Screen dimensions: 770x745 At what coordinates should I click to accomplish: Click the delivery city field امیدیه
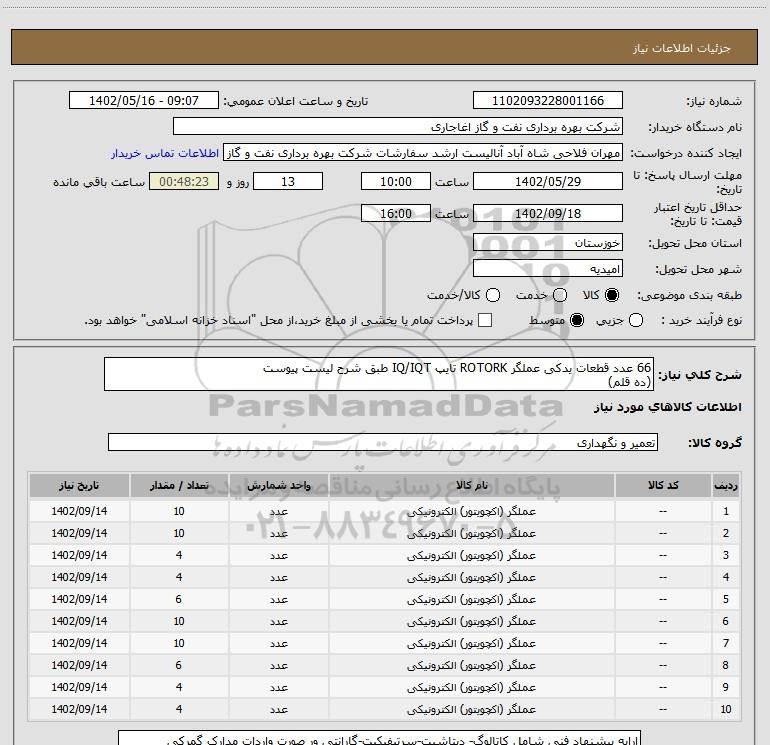[548, 268]
